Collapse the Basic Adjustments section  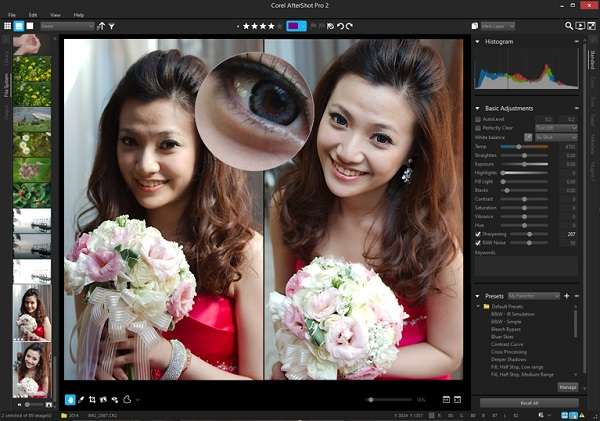click(x=477, y=108)
